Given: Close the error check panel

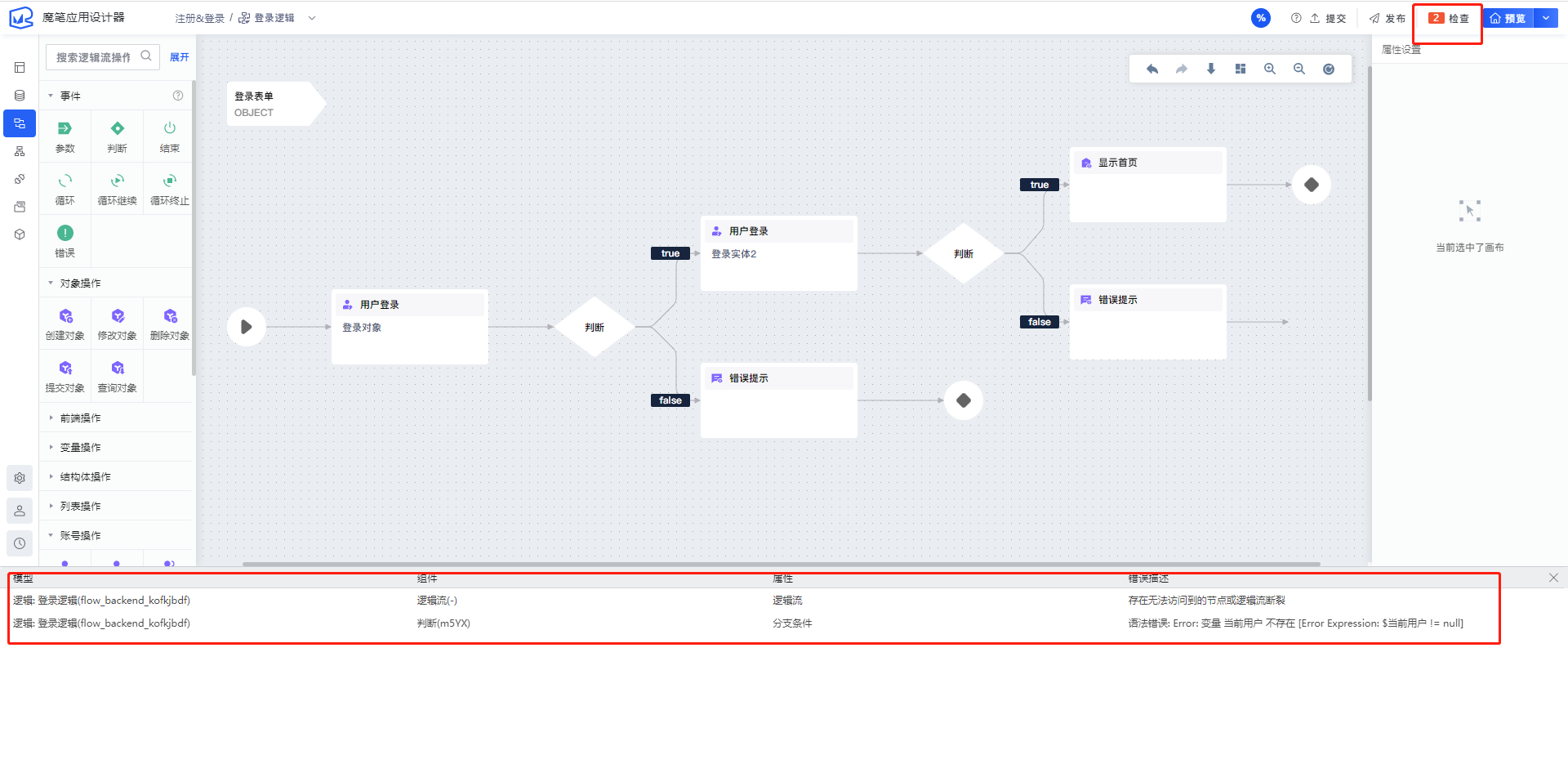Looking at the screenshot, I should 1553,578.
